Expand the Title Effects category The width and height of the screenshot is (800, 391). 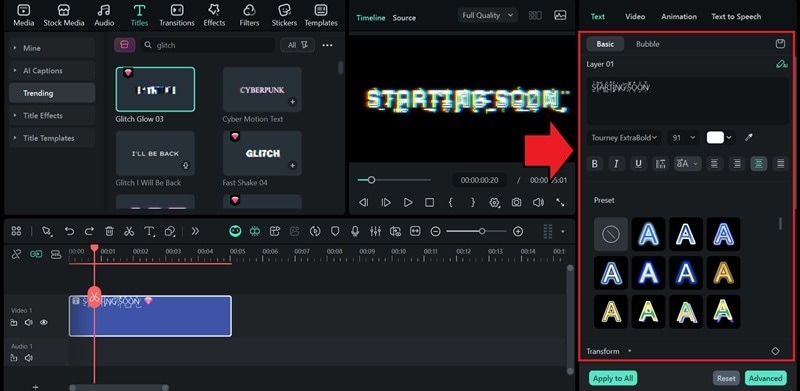(x=52, y=115)
